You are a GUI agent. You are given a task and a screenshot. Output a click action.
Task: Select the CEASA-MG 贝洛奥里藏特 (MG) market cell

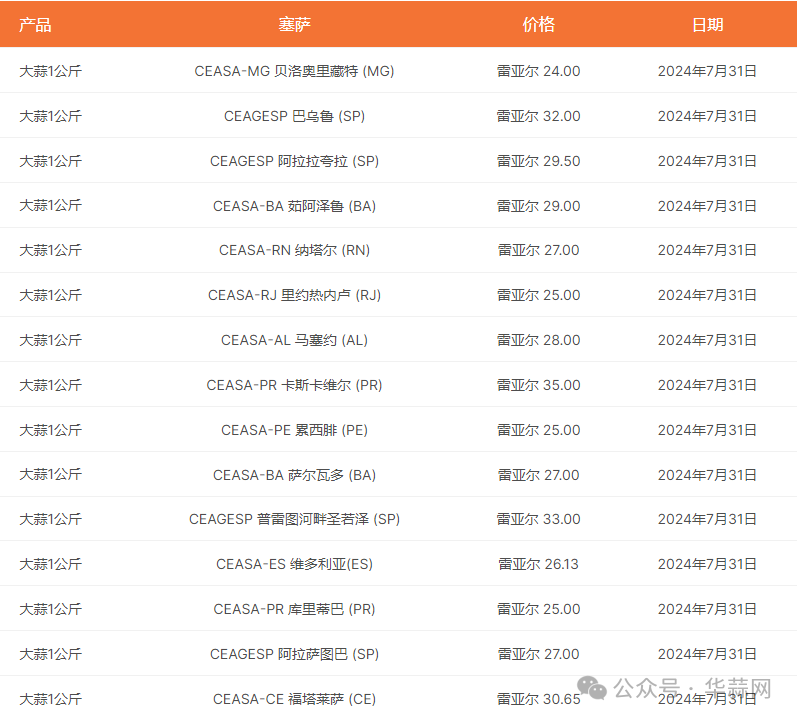[x=294, y=71]
